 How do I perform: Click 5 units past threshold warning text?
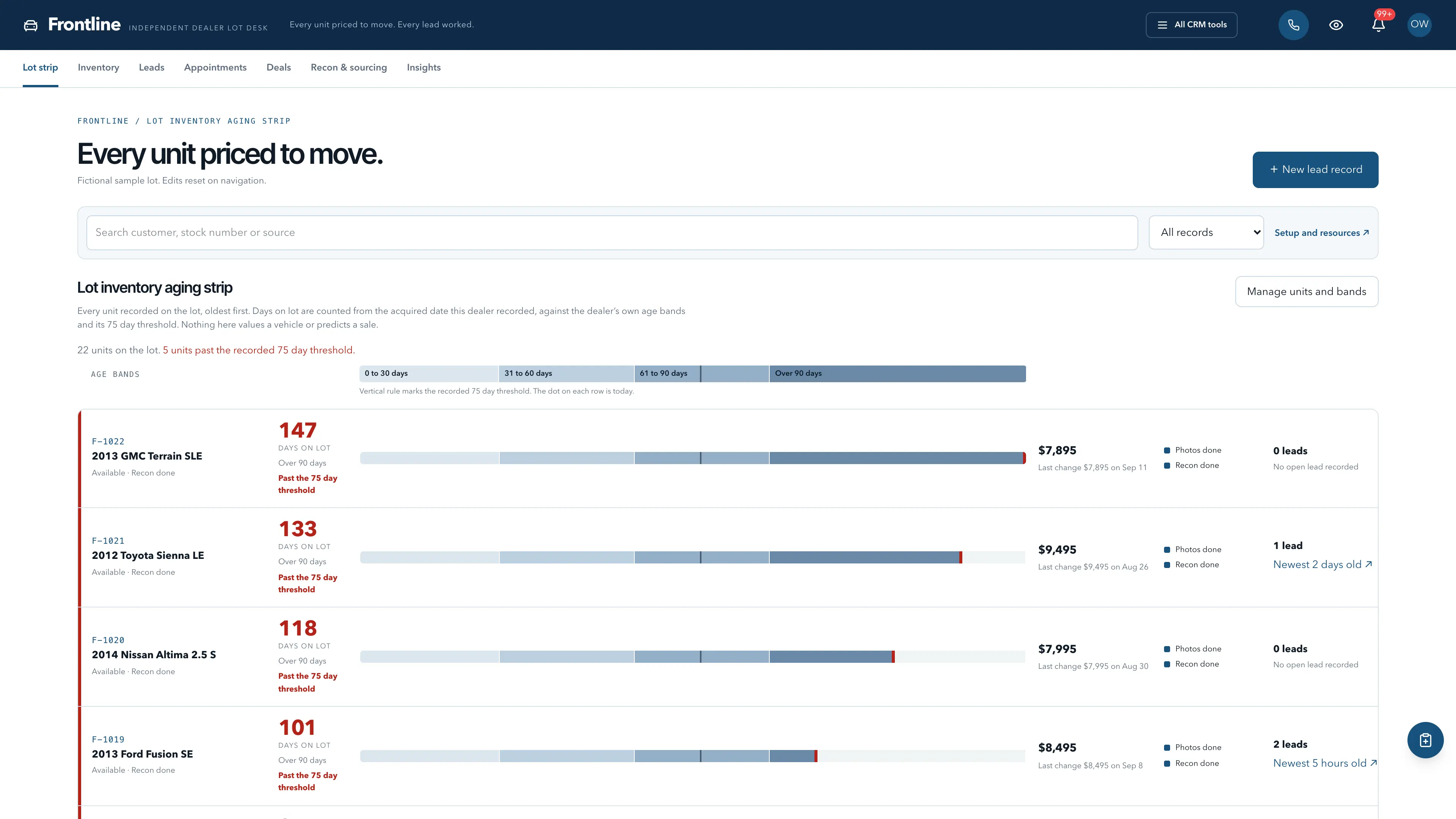pos(259,350)
